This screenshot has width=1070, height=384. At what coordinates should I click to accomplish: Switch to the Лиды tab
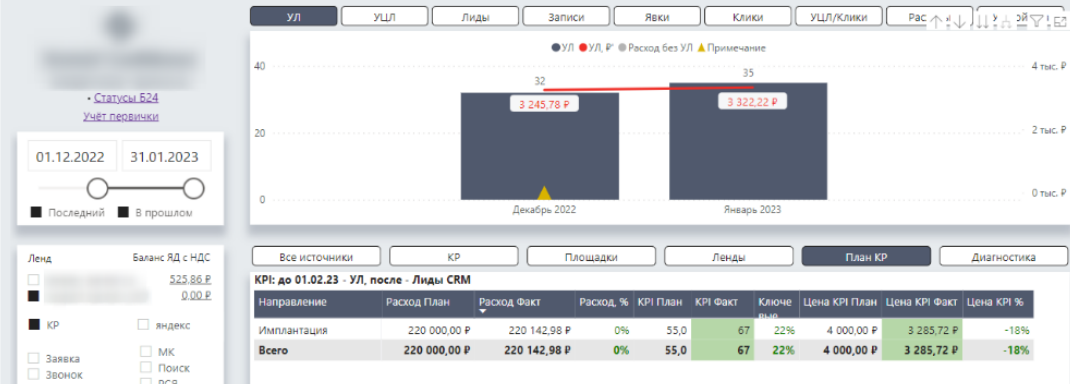coord(476,16)
